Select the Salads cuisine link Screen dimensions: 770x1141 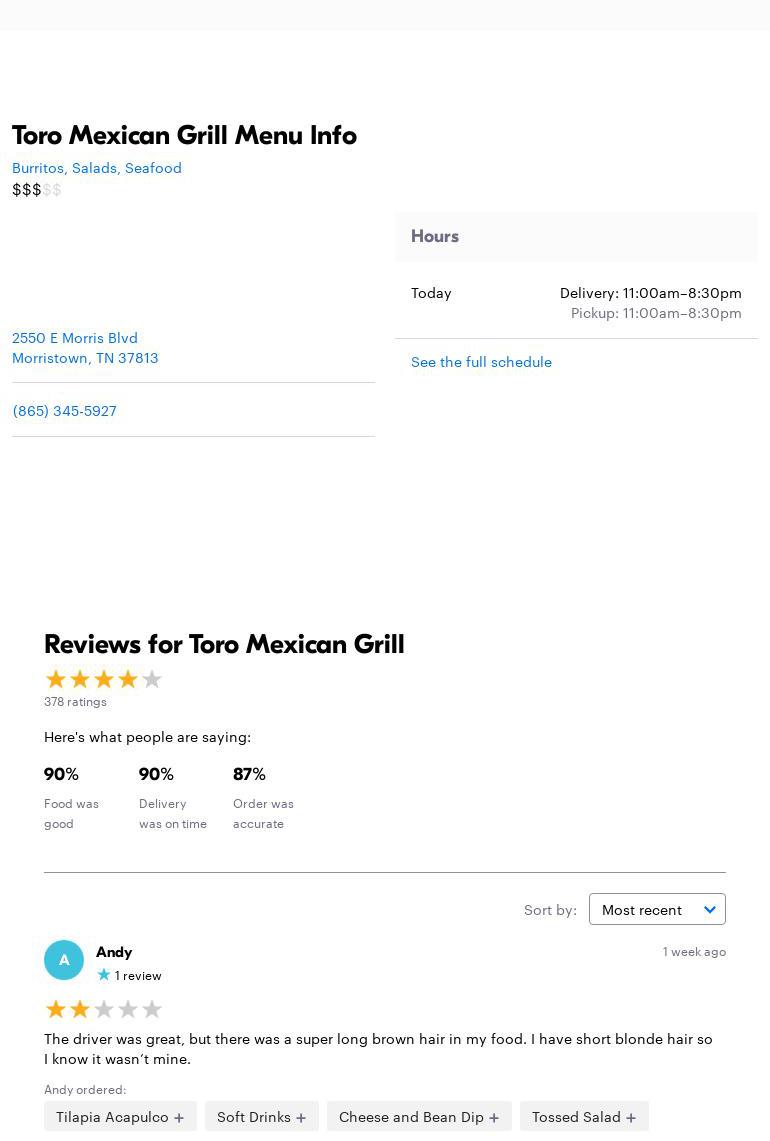[x=94, y=168]
